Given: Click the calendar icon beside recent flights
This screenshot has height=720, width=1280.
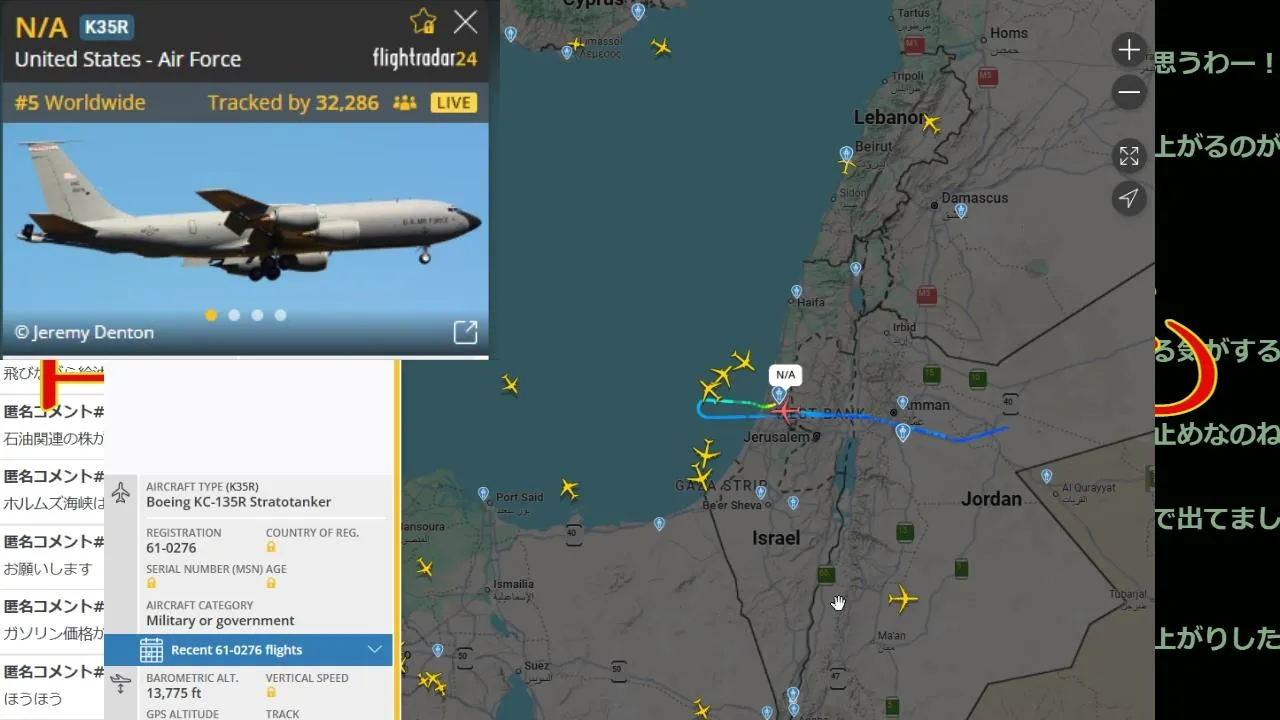Looking at the screenshot, I should tap(151, 650).
